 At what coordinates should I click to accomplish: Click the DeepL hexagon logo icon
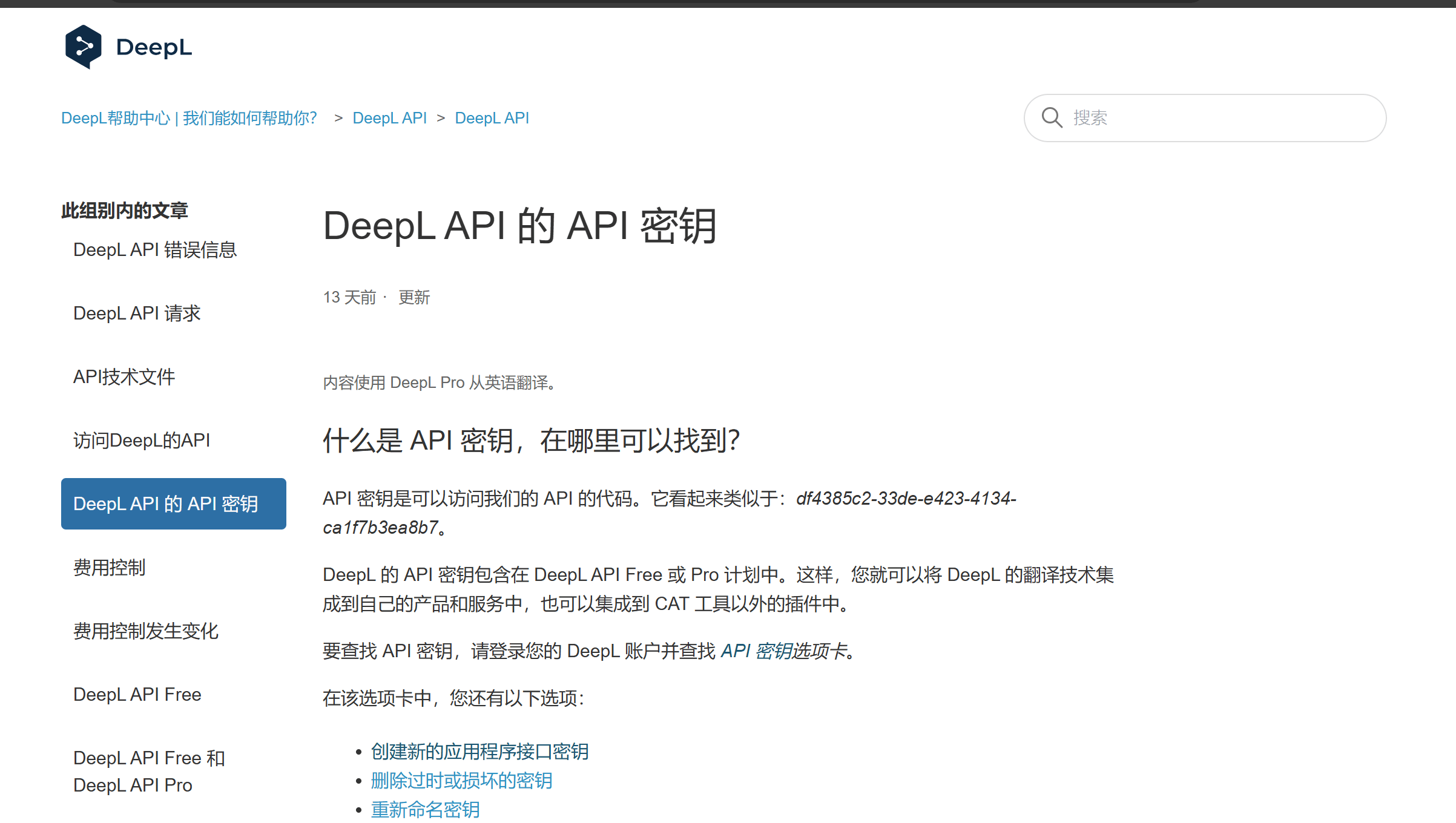pyautogui.click(x=84, y=47)
